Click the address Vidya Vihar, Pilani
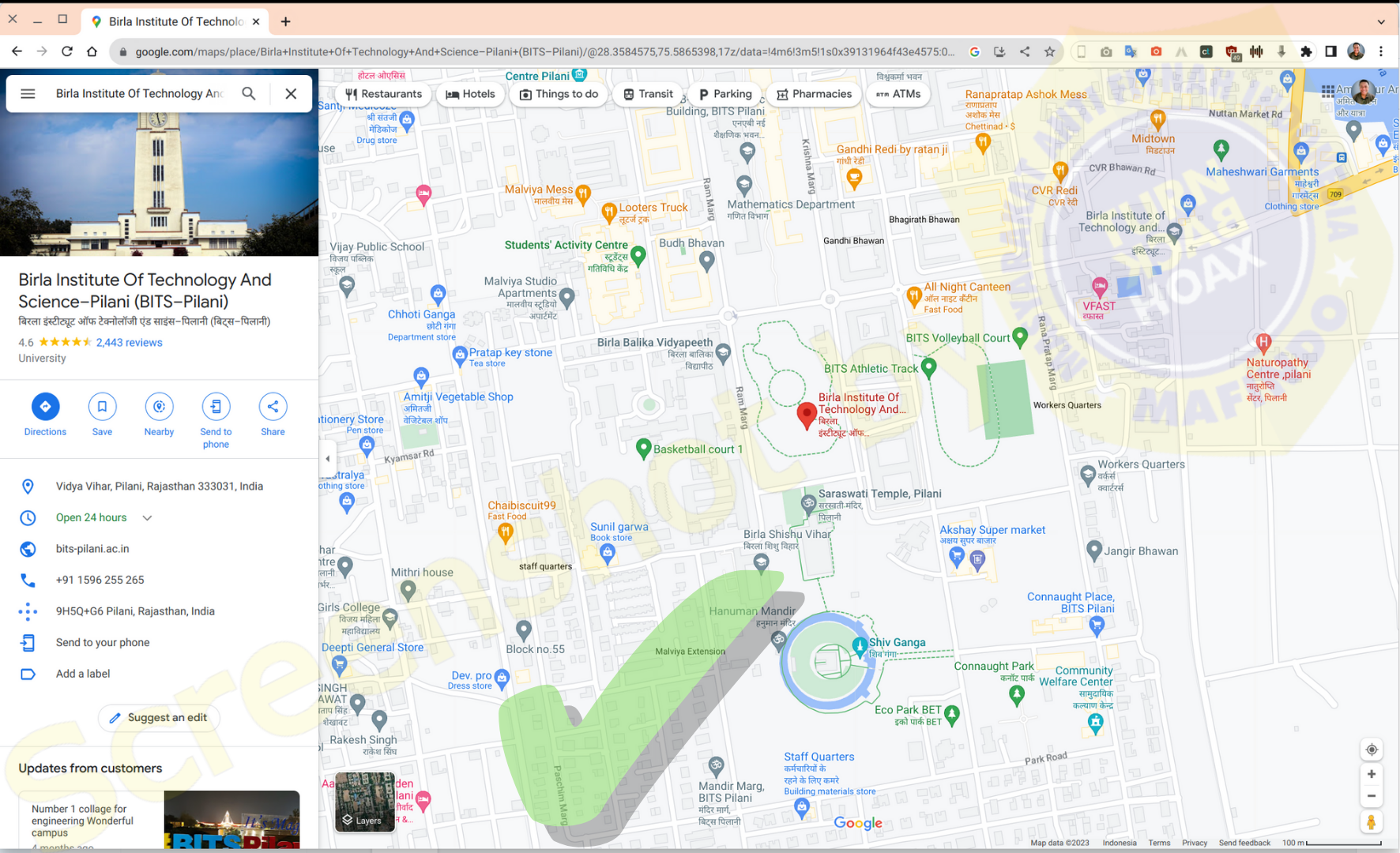The image size is (1400, 853). [x=160, y=487]
